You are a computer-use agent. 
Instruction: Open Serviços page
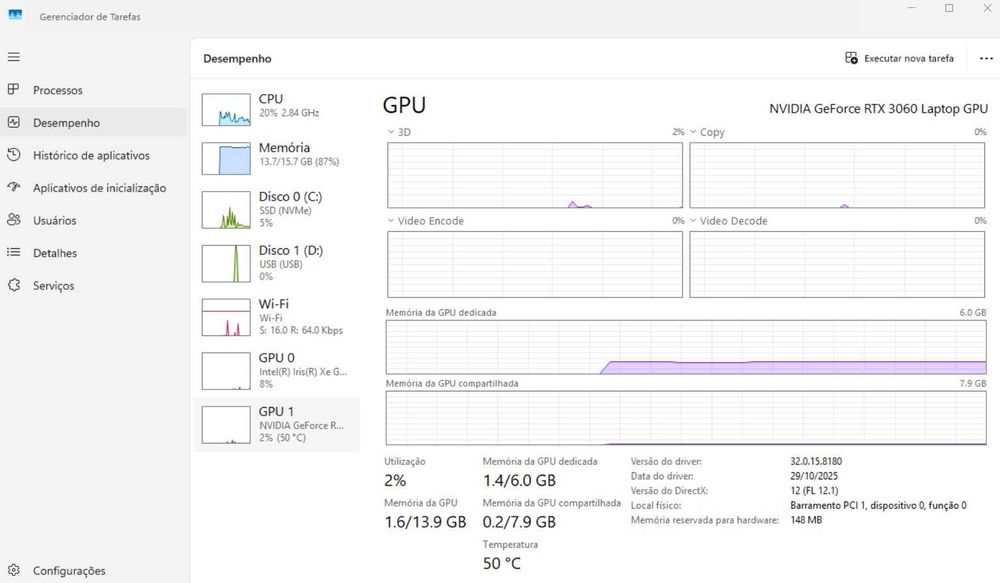93,286
